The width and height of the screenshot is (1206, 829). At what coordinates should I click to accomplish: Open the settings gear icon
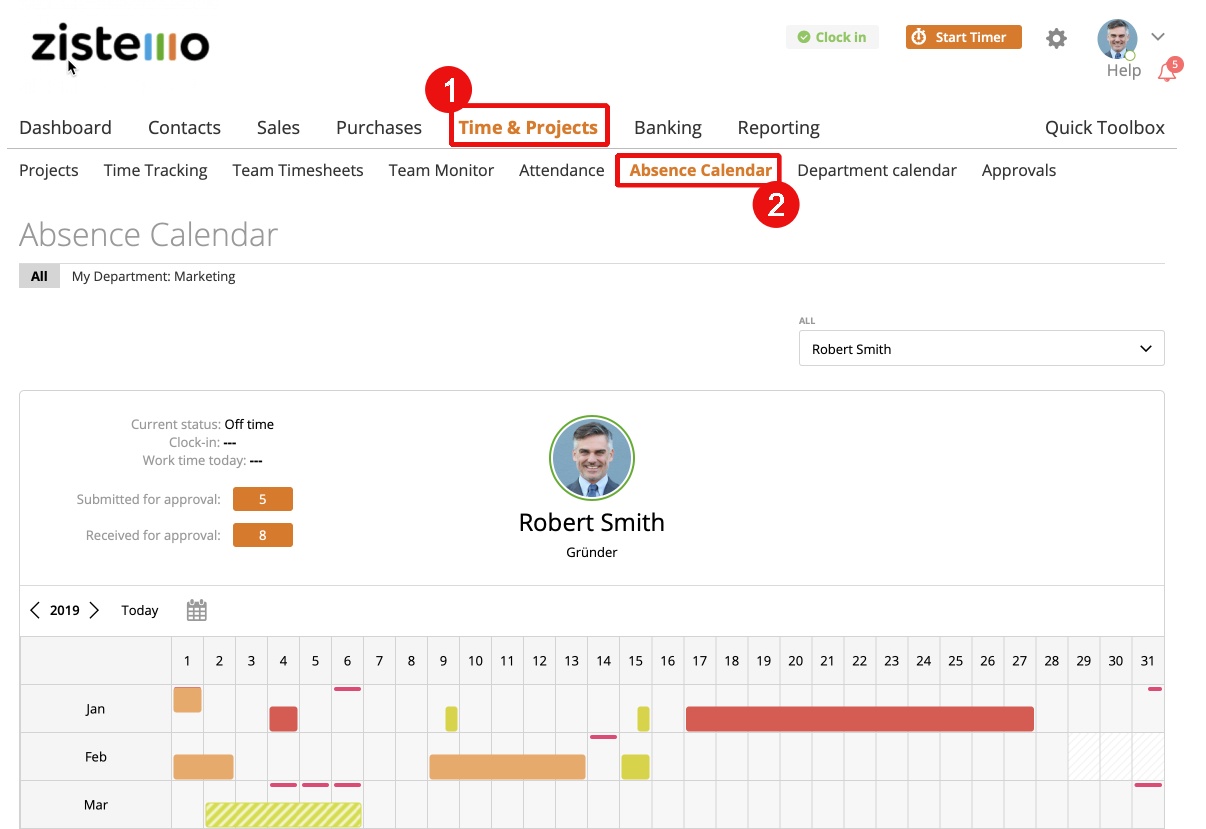(x=1056, y=39)
